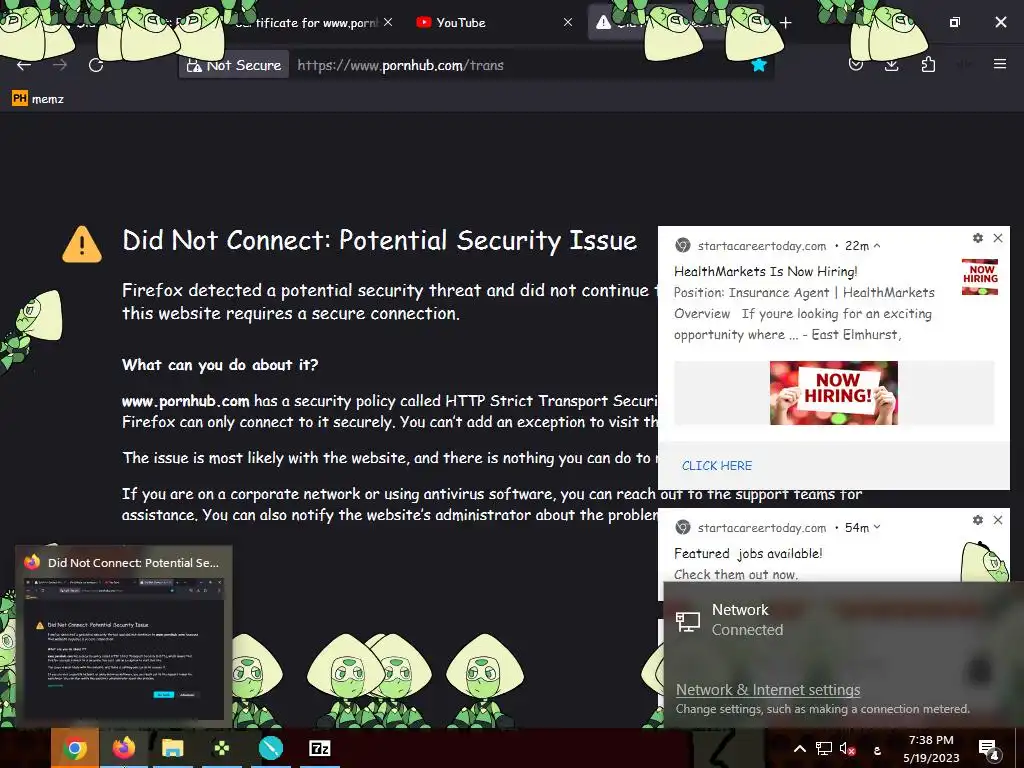Open the Pocket save icon
The width and height of the screenshot is (1024, 768).
coord(856,65)
